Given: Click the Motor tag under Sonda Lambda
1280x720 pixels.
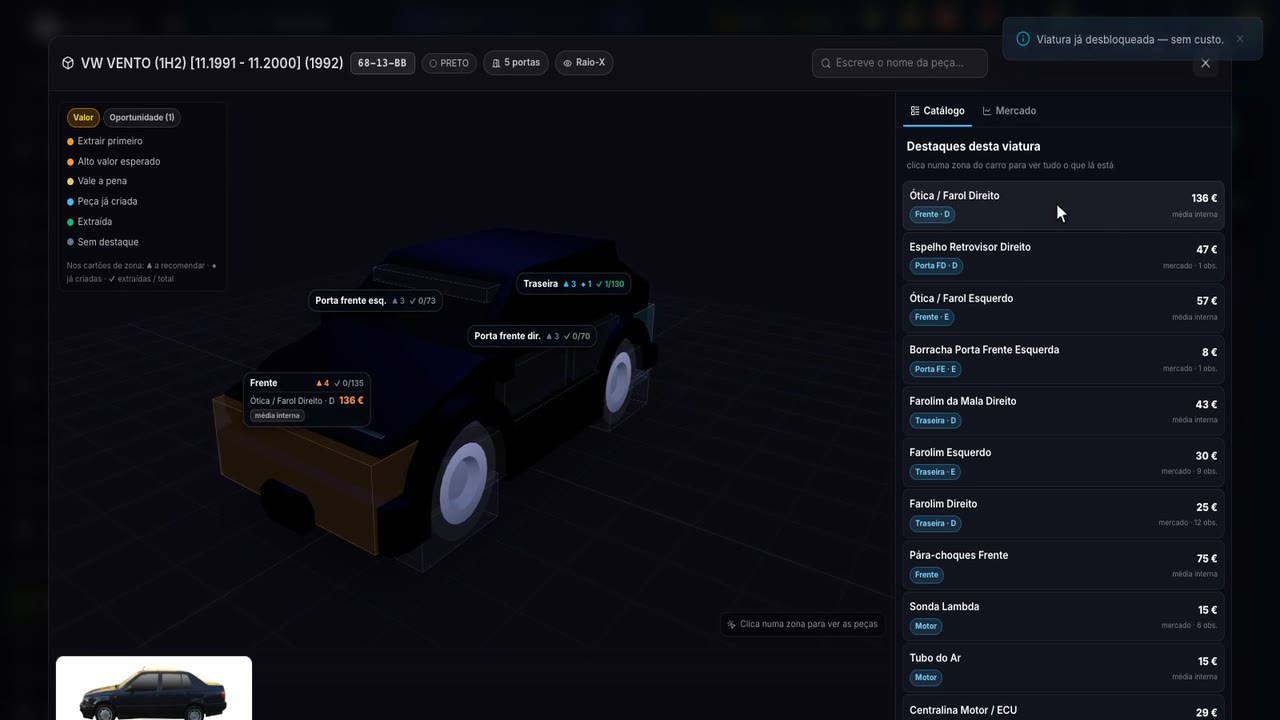Looking at the screenshot, I should [x=926, y=626].
